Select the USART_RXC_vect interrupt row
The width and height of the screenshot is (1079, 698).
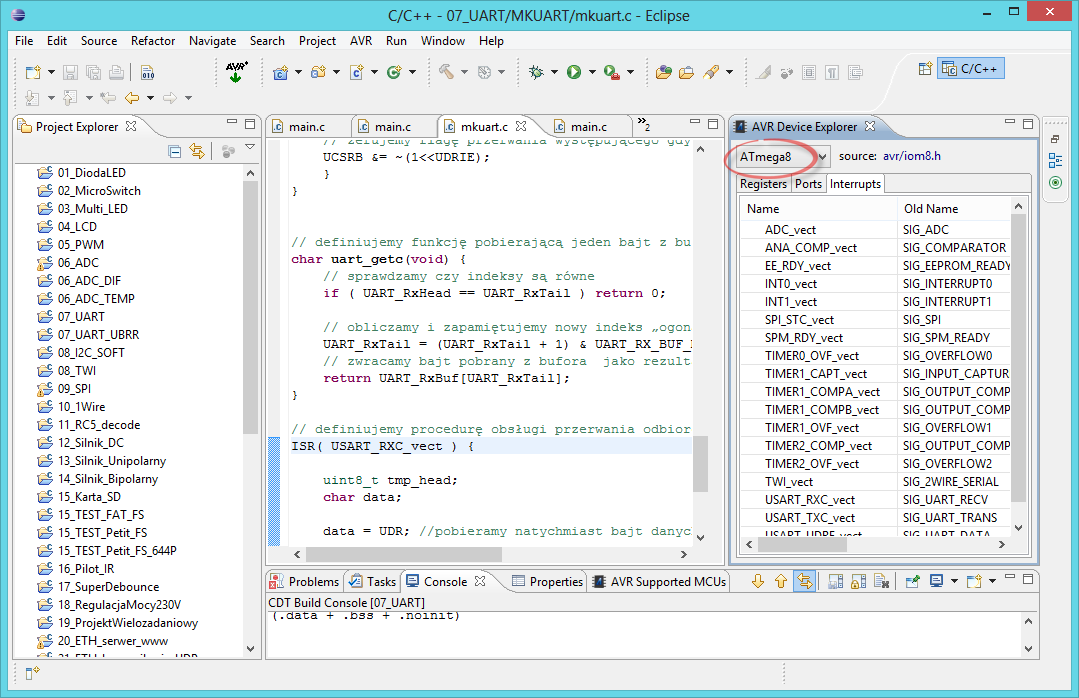coord(810,500)
